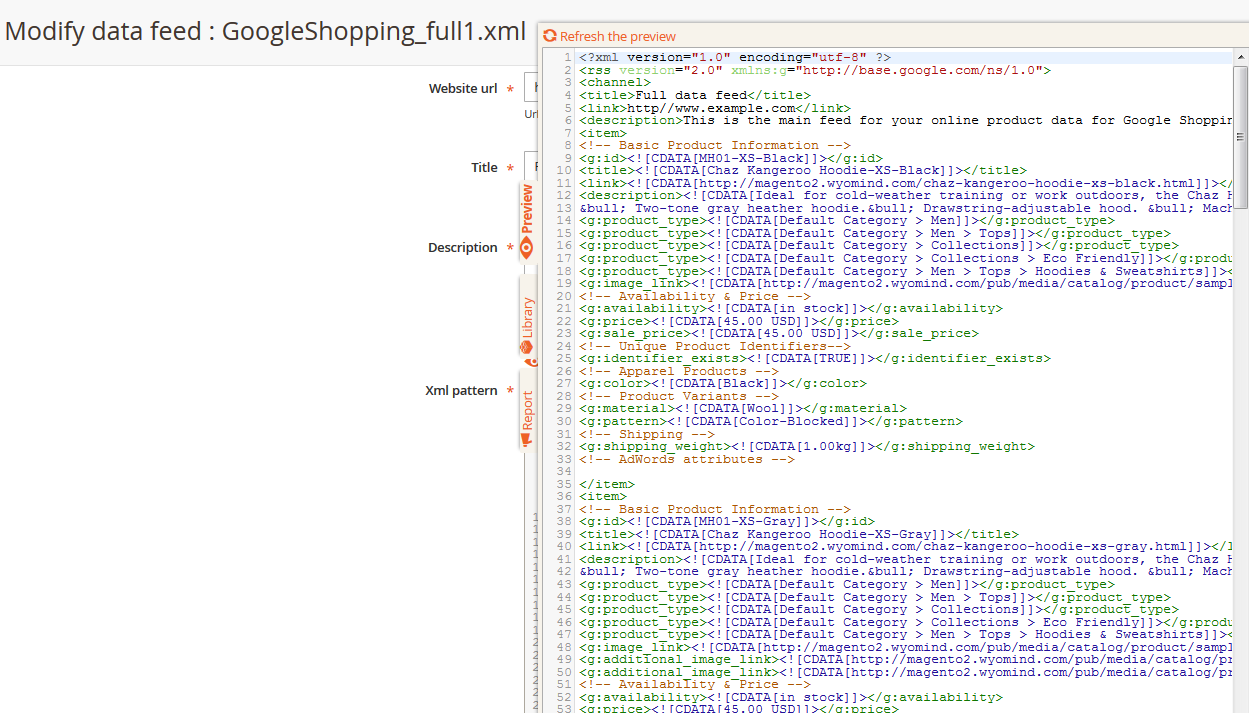Click the closing item tag on line 35
This screenshot has height=713, width=1249.
(x=606, y=484)
